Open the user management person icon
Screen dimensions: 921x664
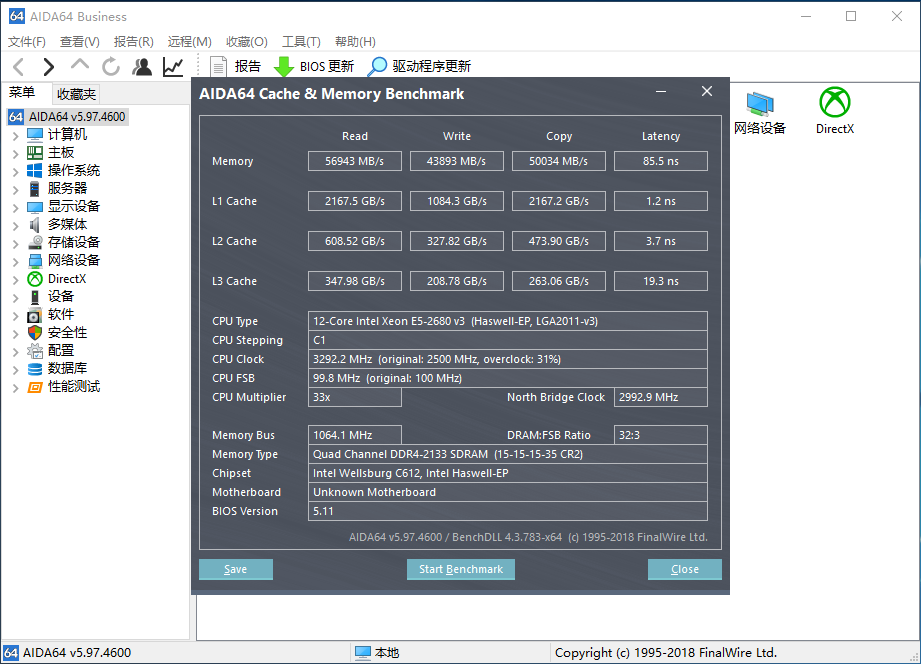click(x=142, y=66)
